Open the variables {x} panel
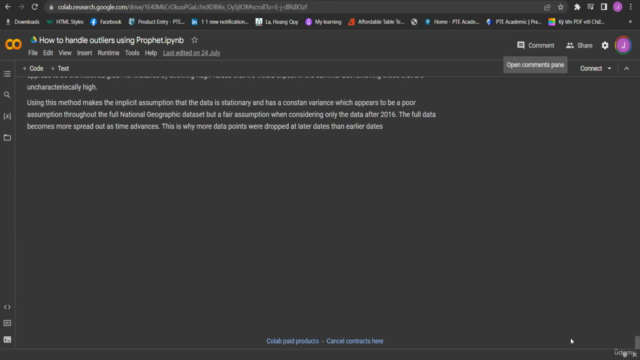Screen dimensions: 640x360 click(x=7, y=116)
